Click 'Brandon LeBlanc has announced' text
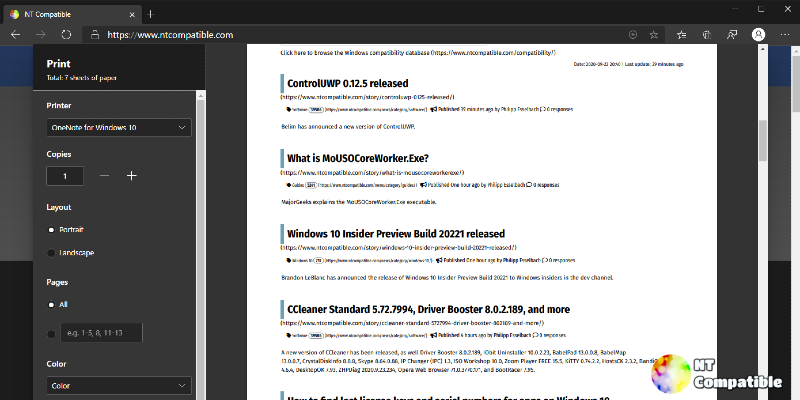800x400 pixels. (447, 278)
